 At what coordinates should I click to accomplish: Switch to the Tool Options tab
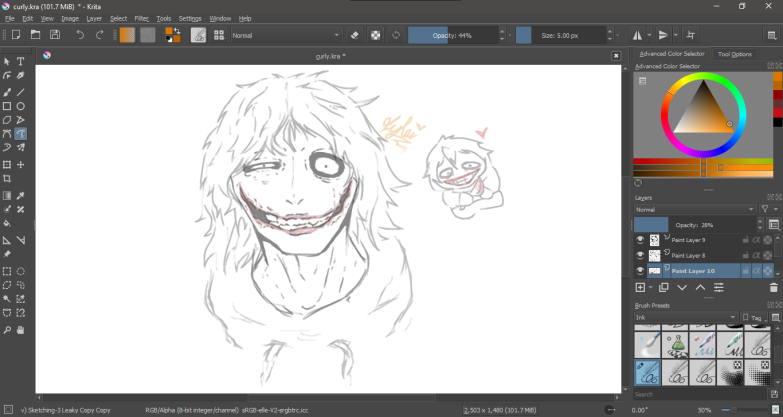pyautogui.click(x=735, y=54)
